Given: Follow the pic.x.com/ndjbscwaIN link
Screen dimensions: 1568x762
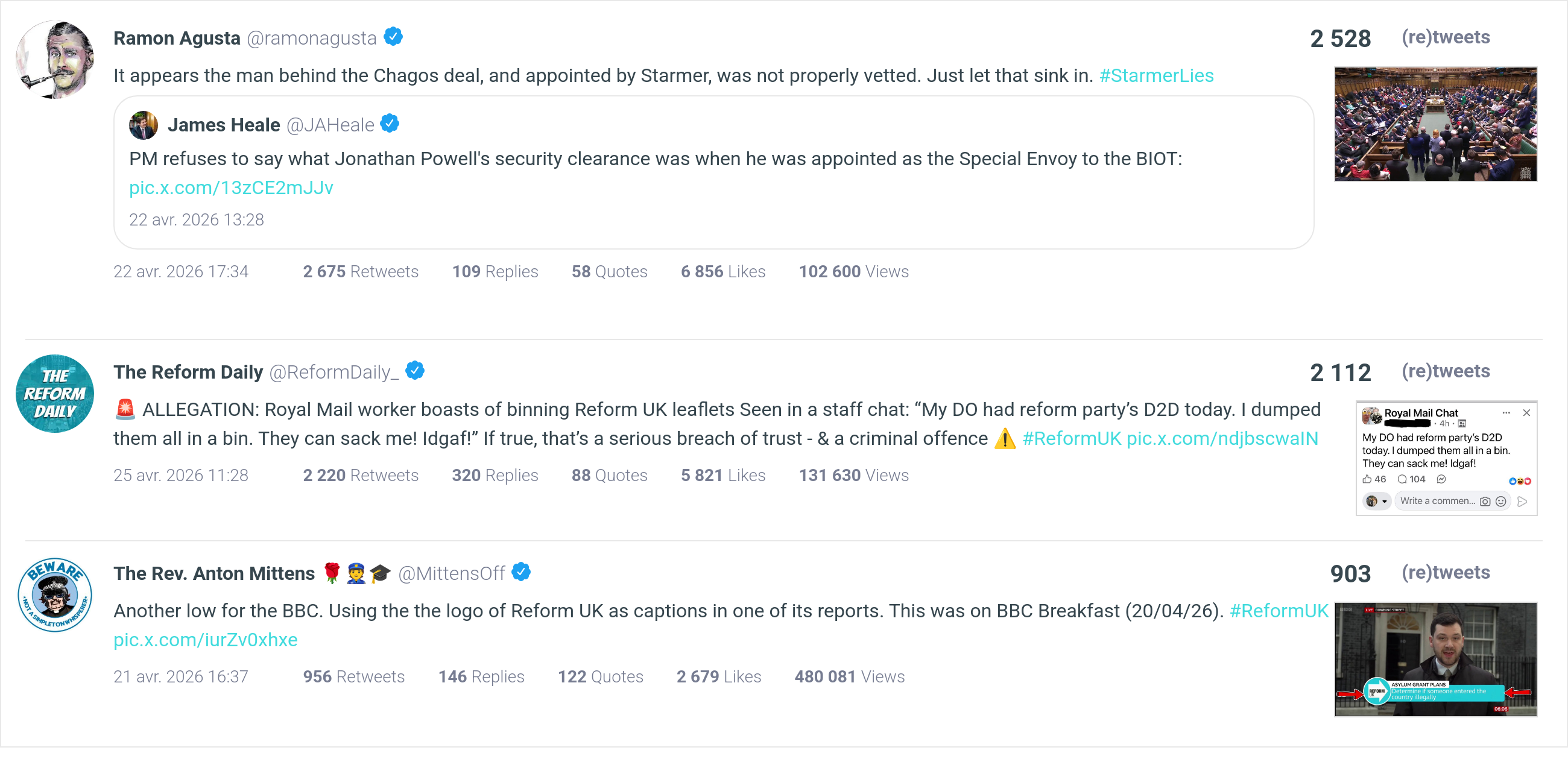Looking at the screenshot, I should [1222, 438].
